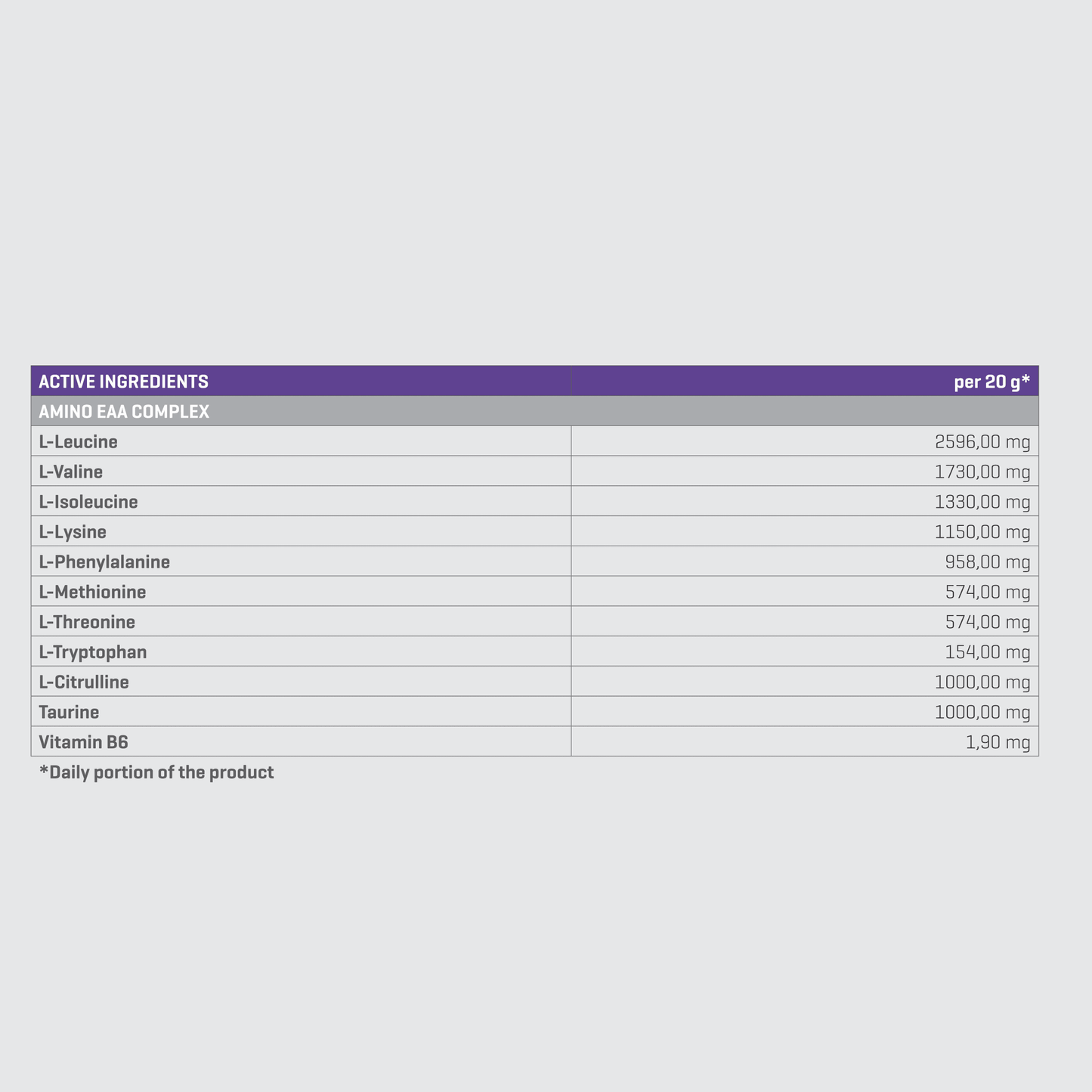Click the ACTIVE INGREDIENTS header cell
Image resolution: width=1092 pixels, height=1092 pixels.
tap(301, 381)
